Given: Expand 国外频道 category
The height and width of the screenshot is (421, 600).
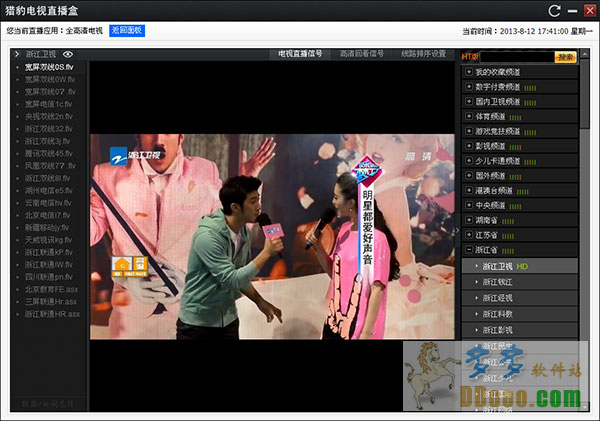Looking at the screenshot, I should pos(520,176).
